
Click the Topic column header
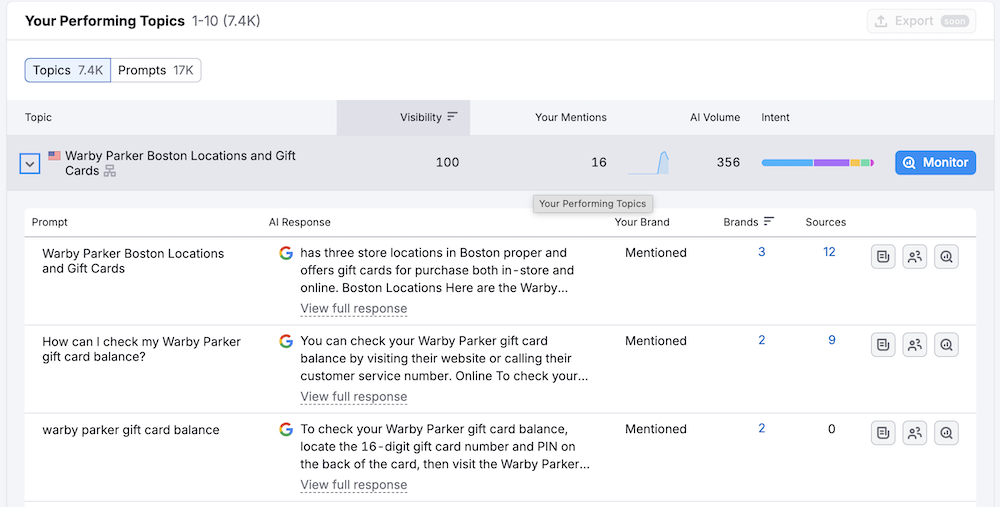(38, 117)
